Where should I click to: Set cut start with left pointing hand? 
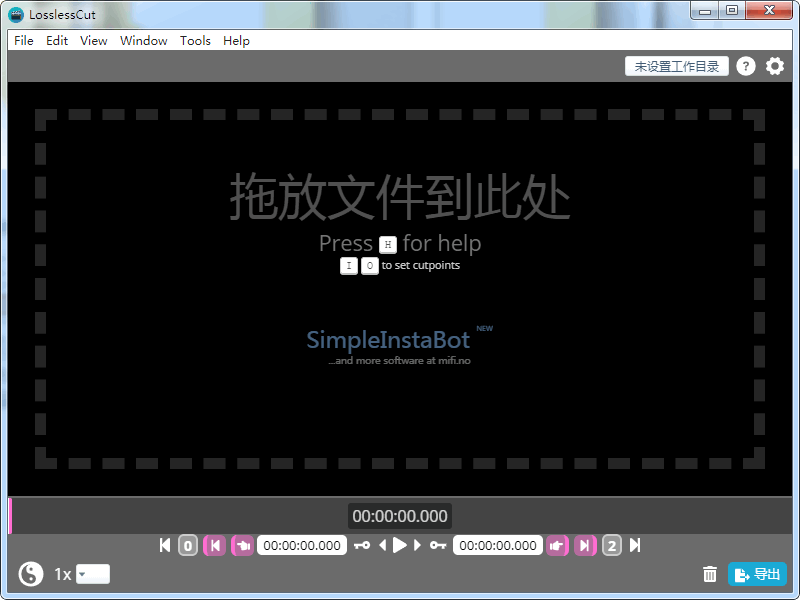(242, 545)
